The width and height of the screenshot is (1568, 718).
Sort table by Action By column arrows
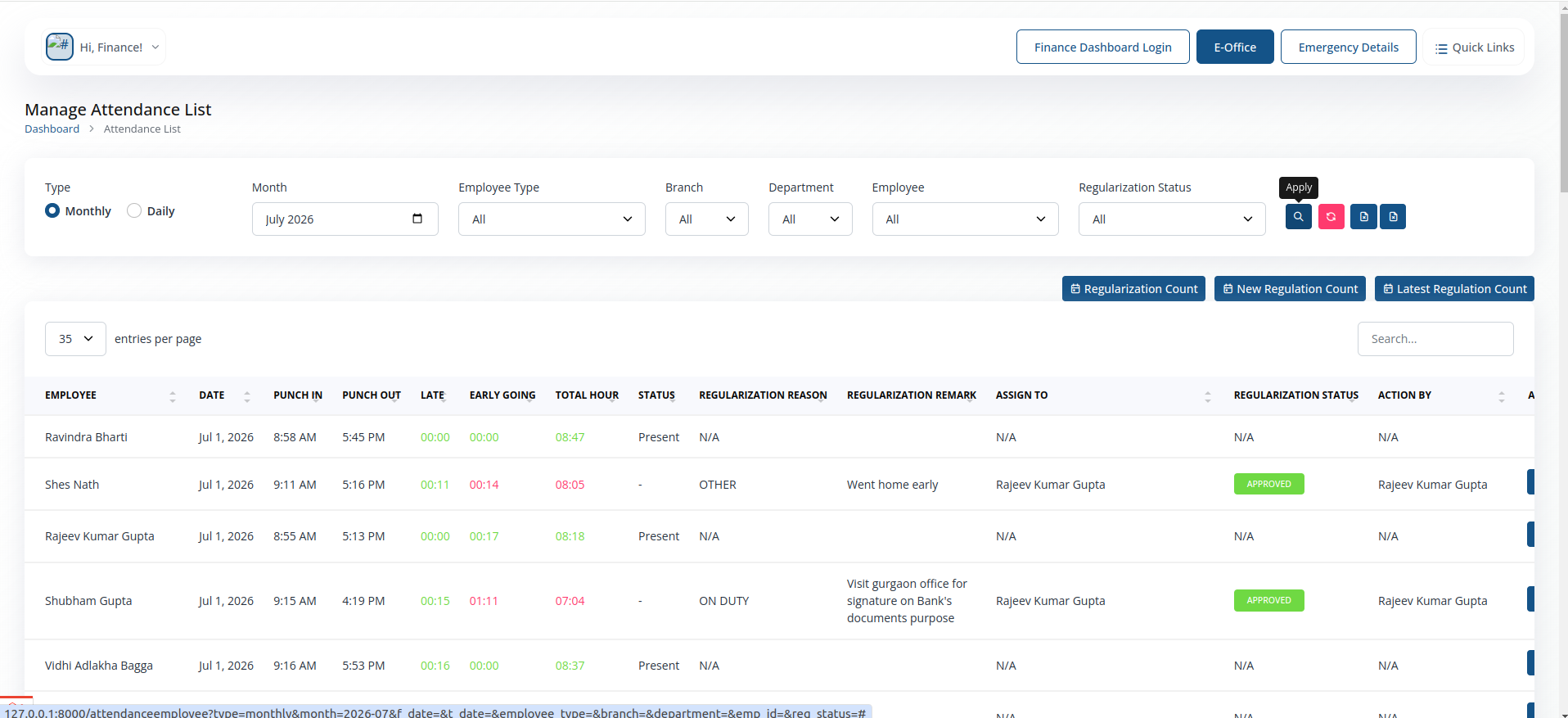1502,396
